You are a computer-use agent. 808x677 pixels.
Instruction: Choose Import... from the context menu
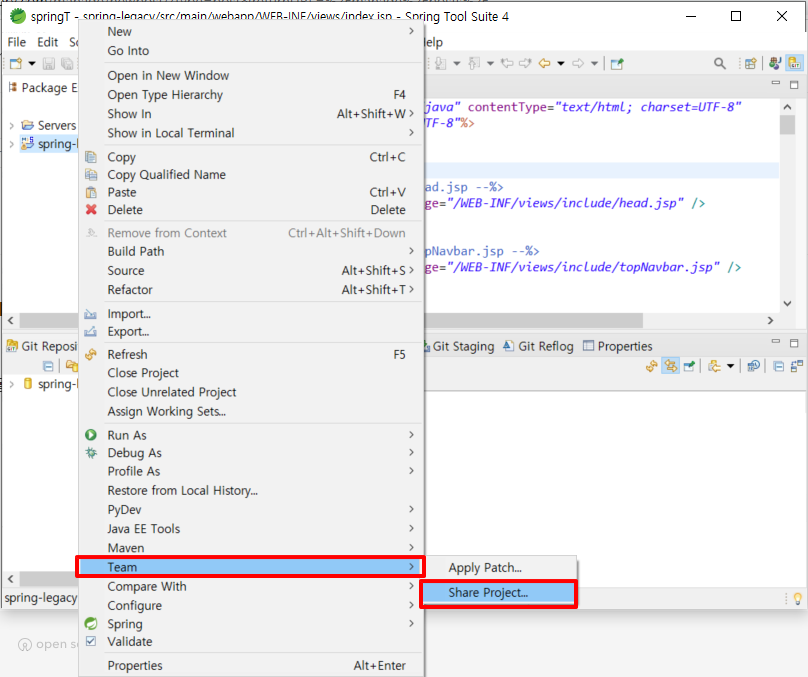pyautogui.click(x=251, y=314)
